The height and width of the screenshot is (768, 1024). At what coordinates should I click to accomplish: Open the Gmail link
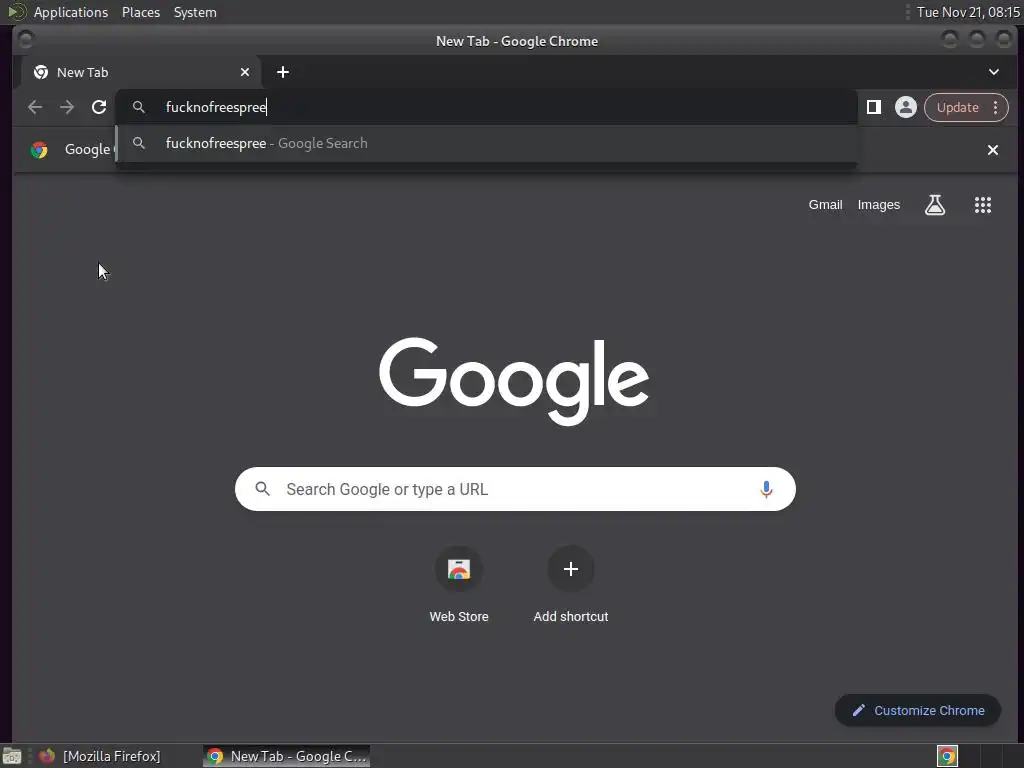(x=825, y=205)
